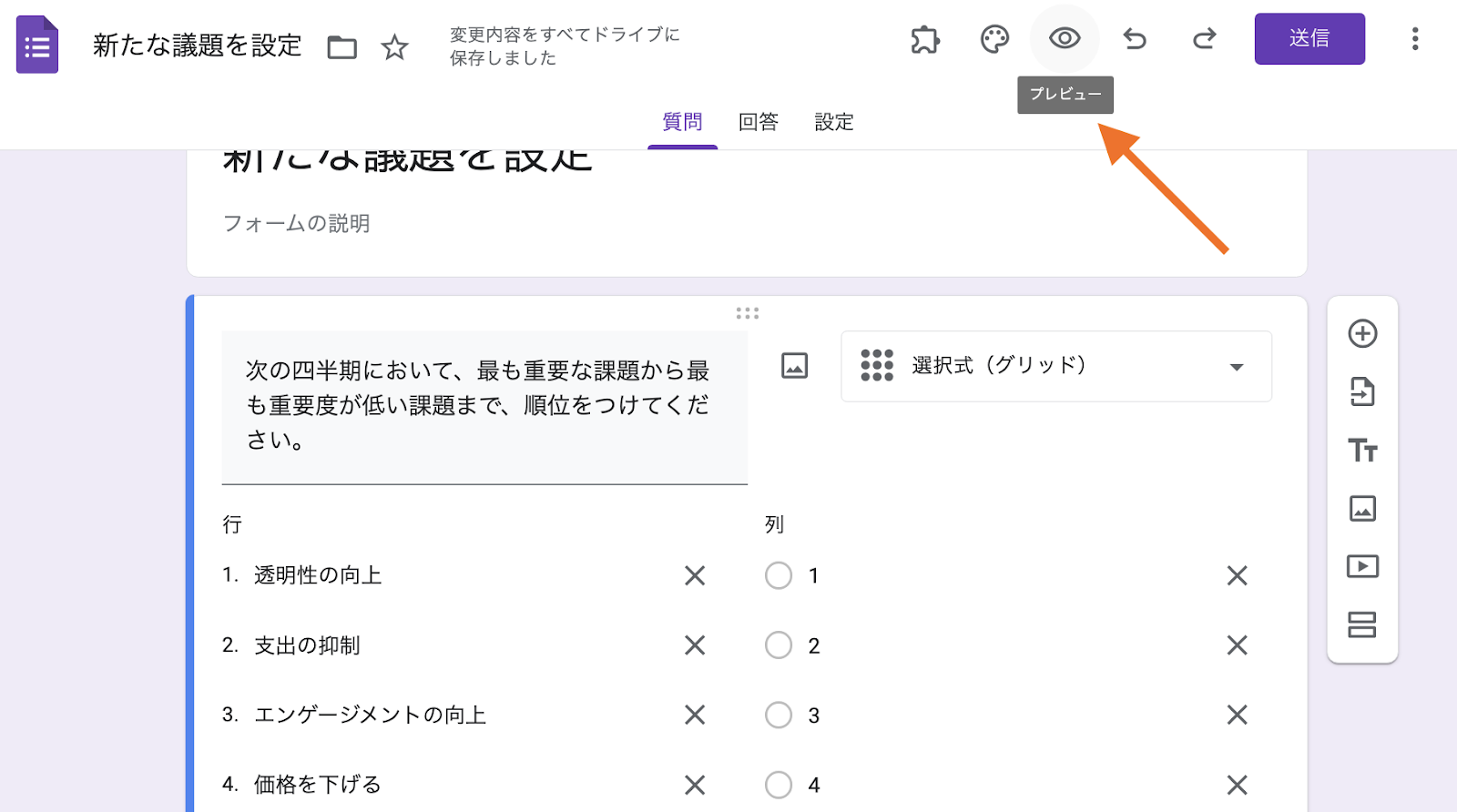Image resolution: width=1457 pixels, height=812 pixels.
Task: Open the 選択式（グリッド）question type dropdown
Action: (1055, 366)
